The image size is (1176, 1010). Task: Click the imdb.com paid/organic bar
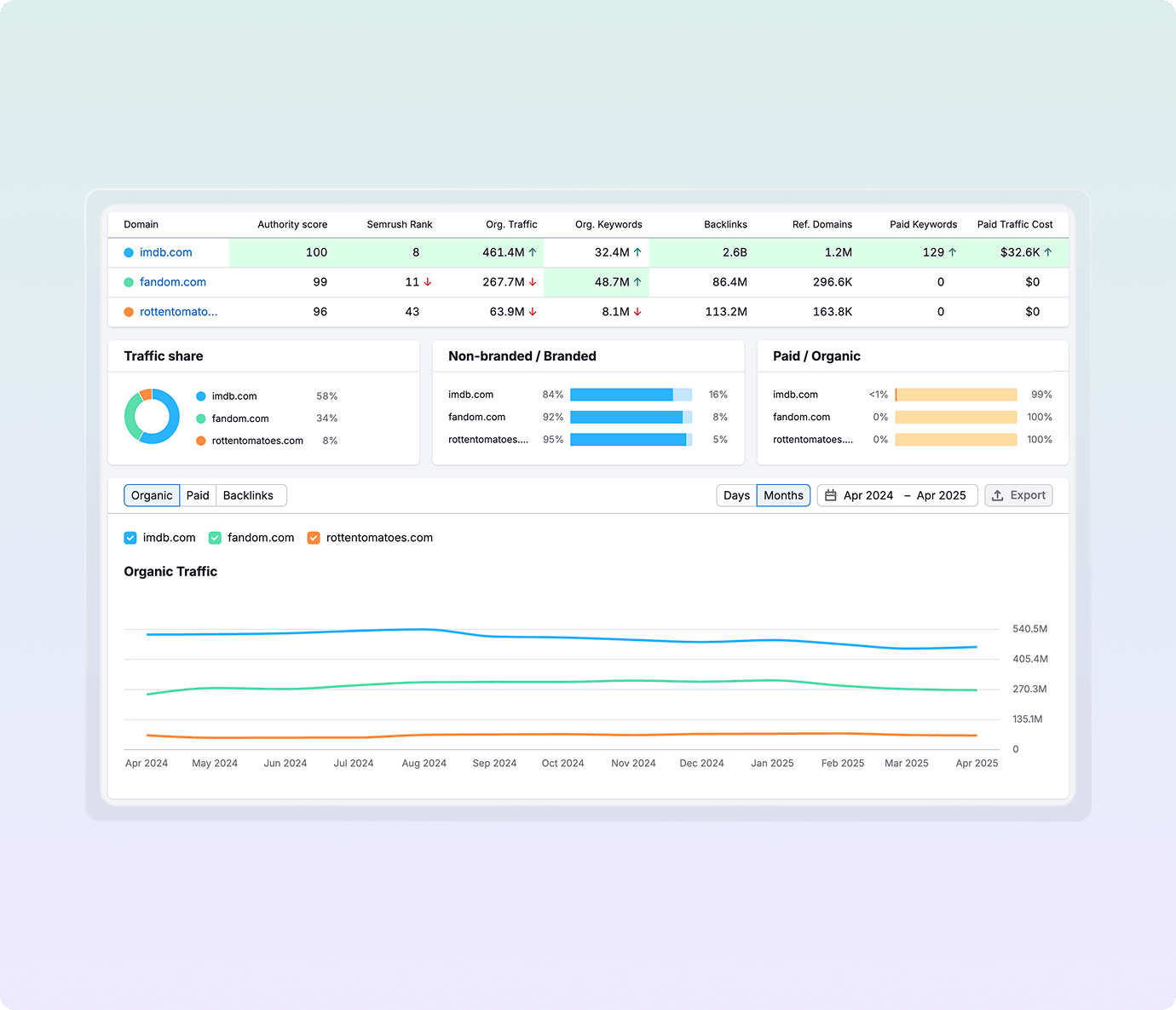[956, 395]
